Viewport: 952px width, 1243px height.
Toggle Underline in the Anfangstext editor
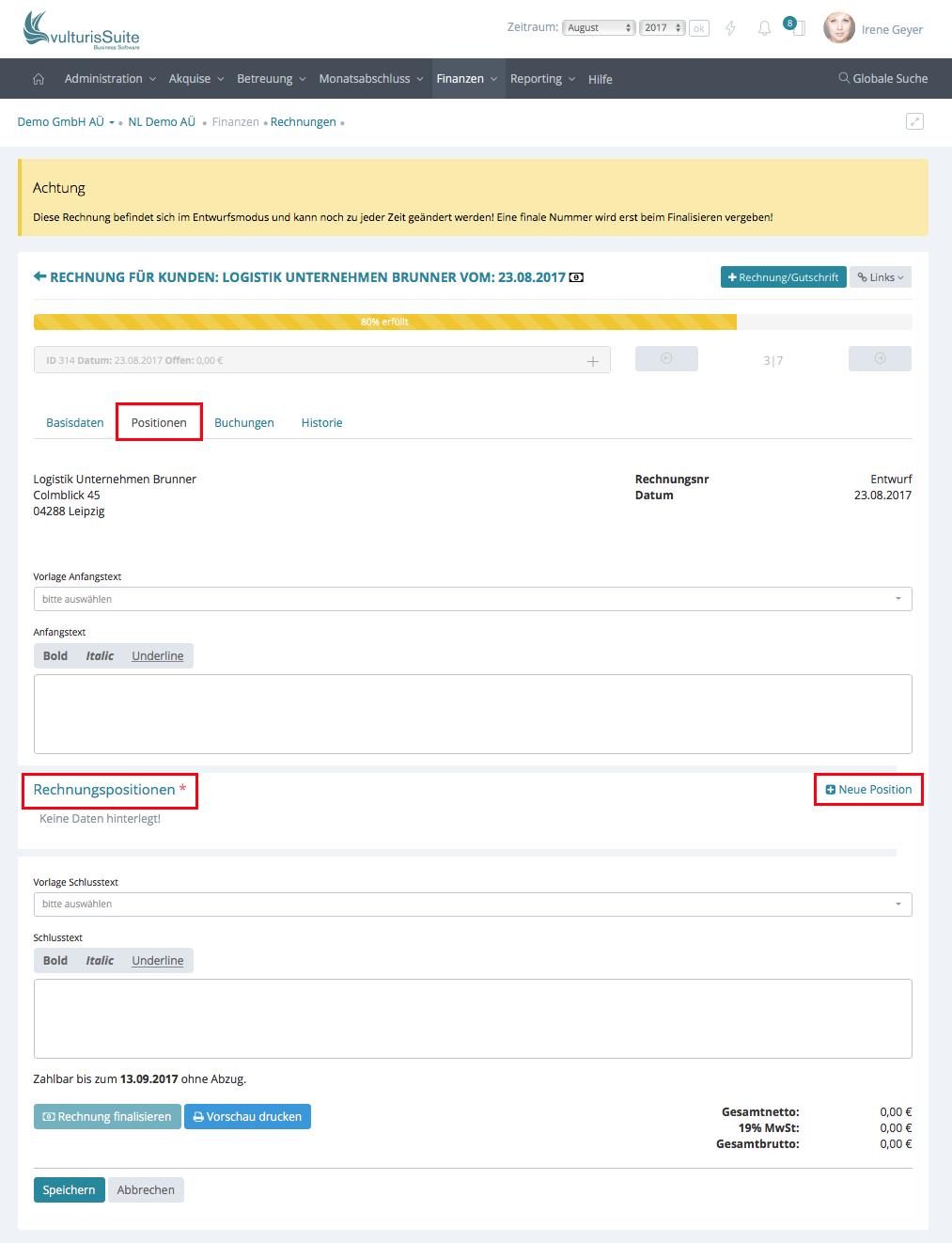coord(157,656)
